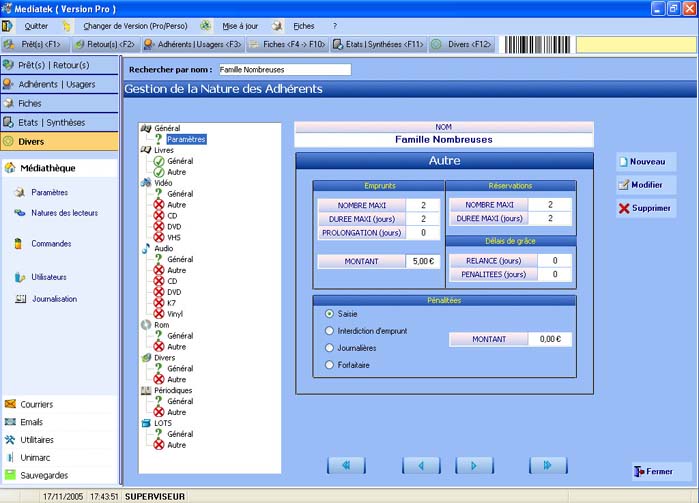Click the Commandes icon
699x503 pixels.
[18, 243]
